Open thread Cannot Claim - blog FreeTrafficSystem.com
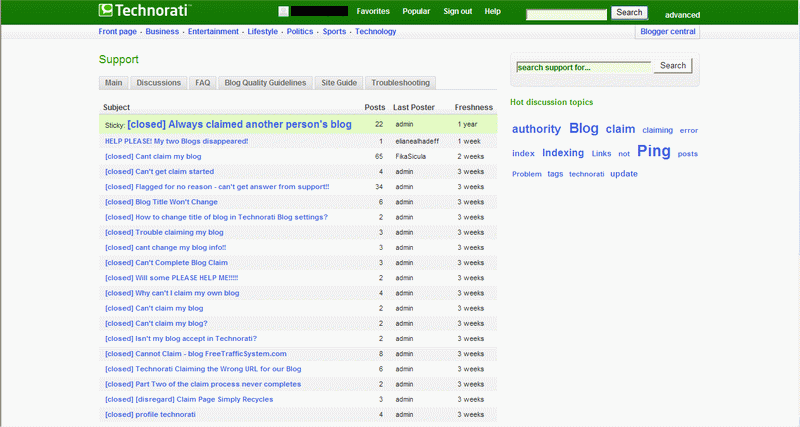 tap(195, 354)
